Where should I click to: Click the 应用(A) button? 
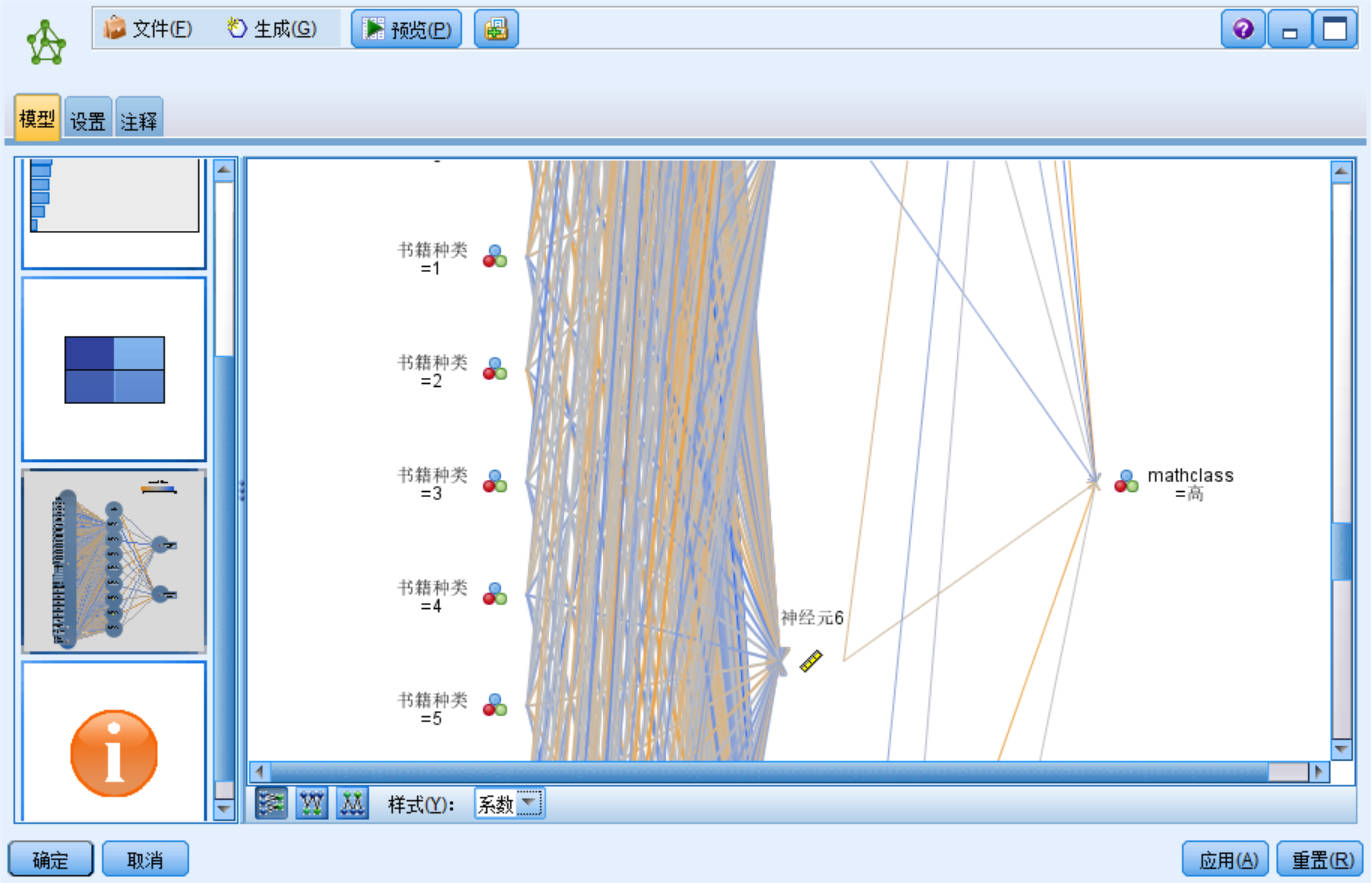coord(1226,859)
